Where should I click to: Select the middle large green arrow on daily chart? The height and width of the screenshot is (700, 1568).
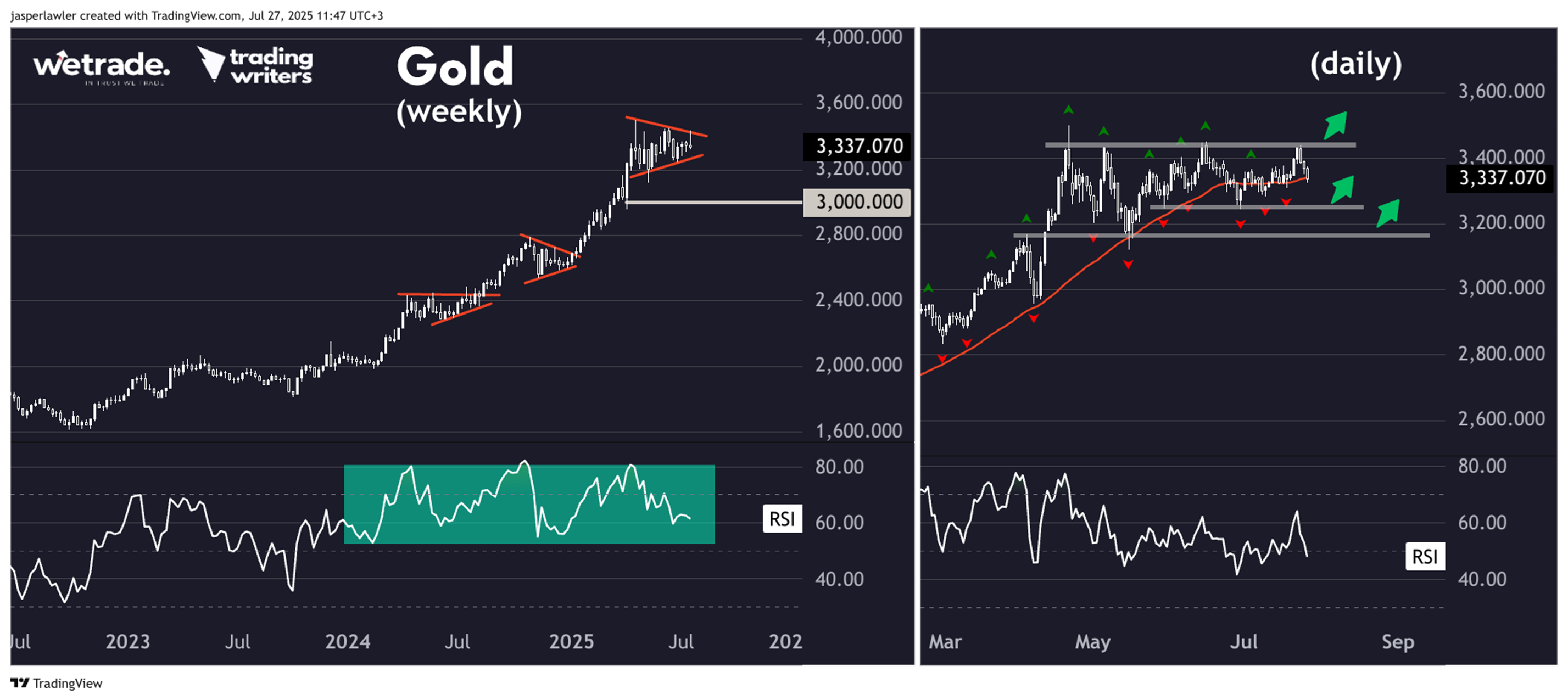point(1342,189)
